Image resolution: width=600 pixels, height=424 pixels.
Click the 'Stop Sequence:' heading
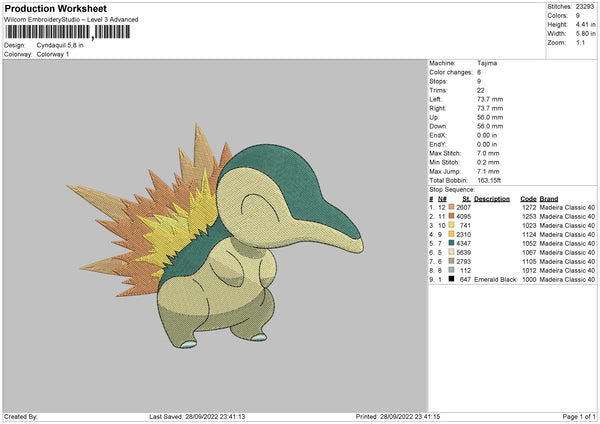452,189
